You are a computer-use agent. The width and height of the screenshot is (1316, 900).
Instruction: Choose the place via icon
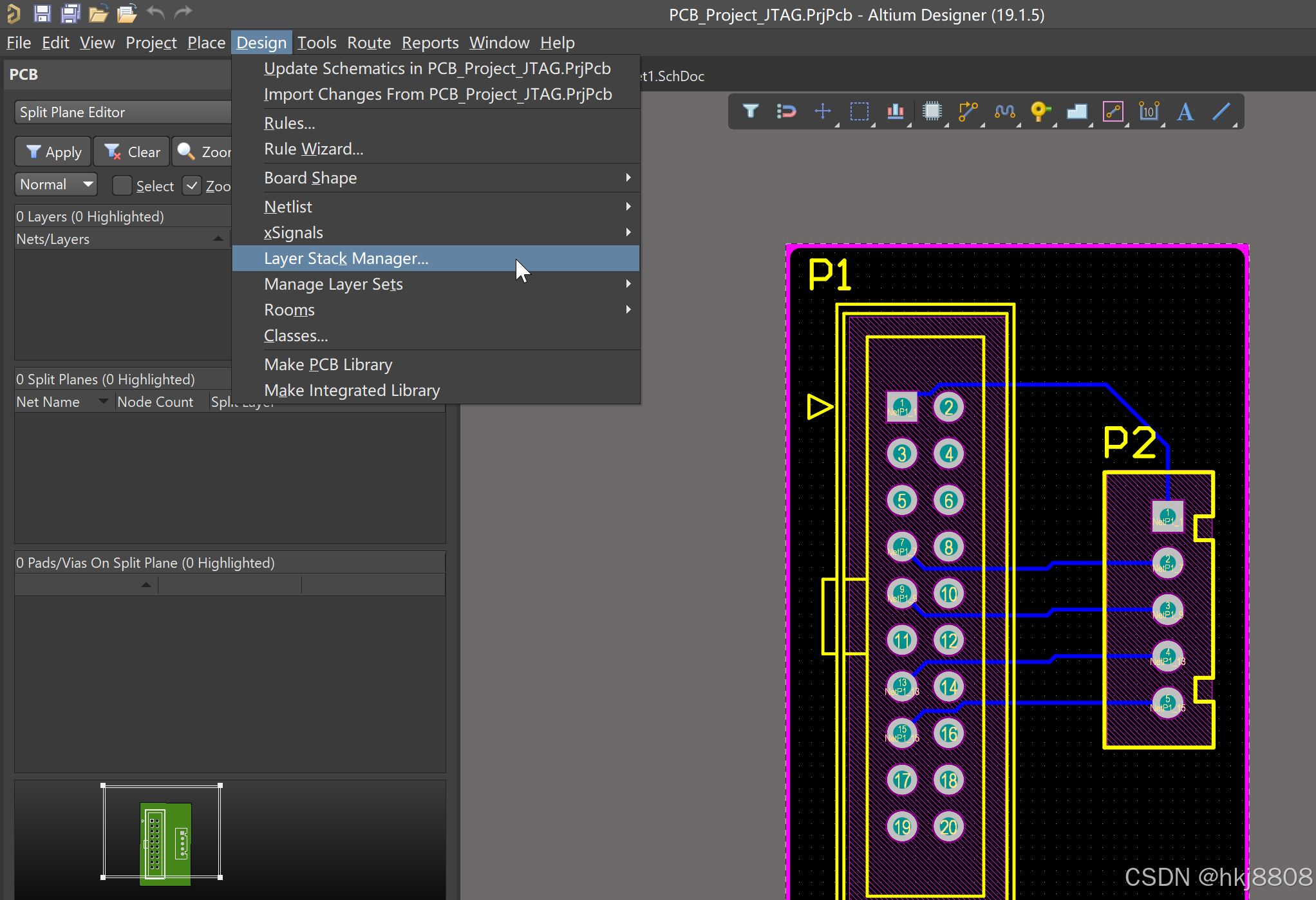(1040, 111)
